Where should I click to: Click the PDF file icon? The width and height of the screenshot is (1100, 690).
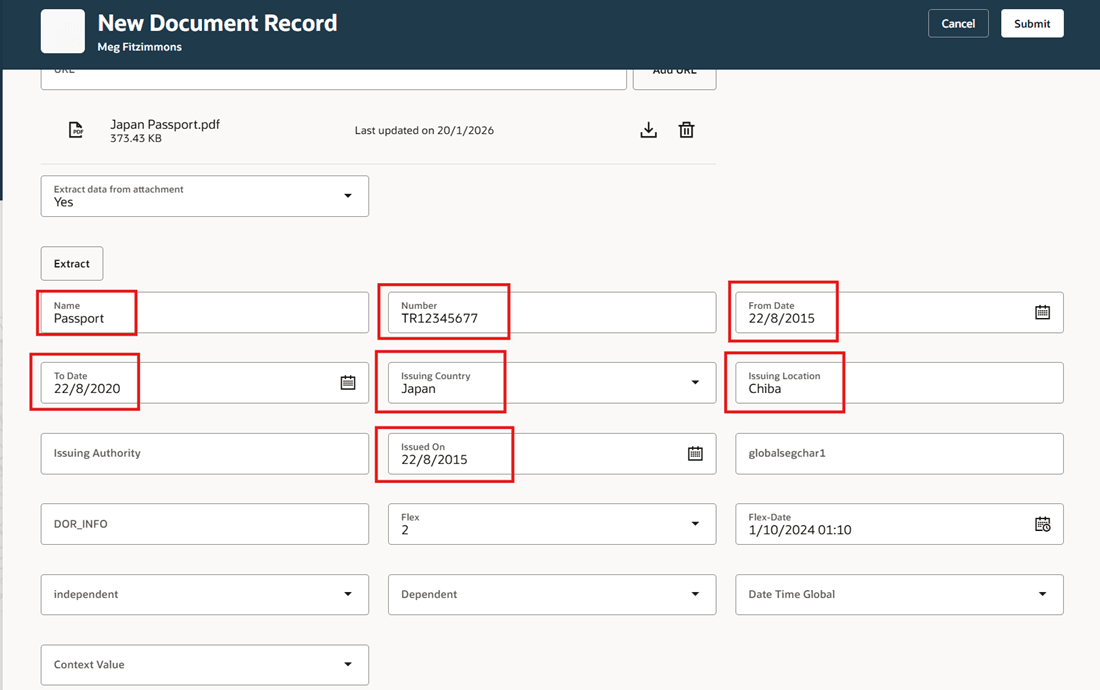coord(76,130)
